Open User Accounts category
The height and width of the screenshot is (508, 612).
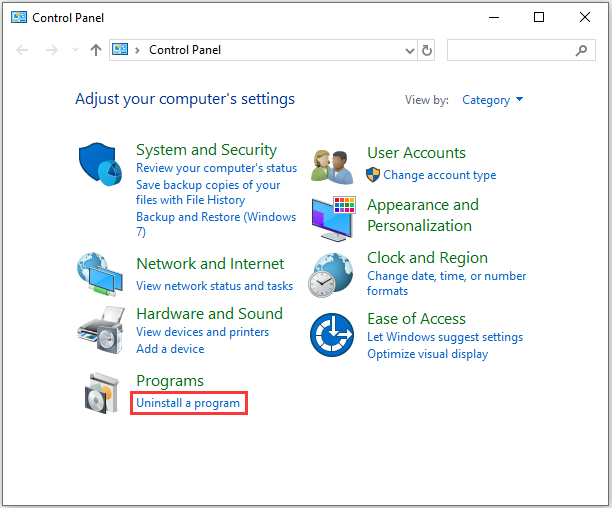coord(416,153)
